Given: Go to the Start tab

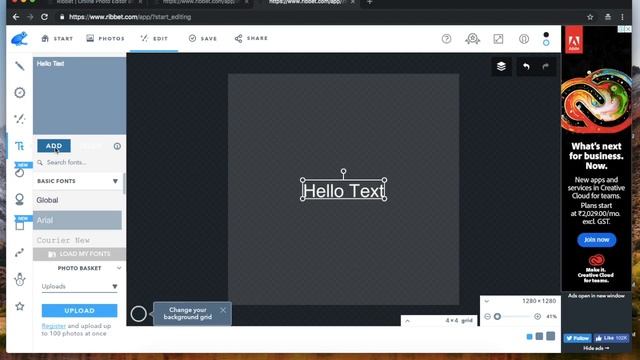Looking at the screenshot, I should [57, 38].
